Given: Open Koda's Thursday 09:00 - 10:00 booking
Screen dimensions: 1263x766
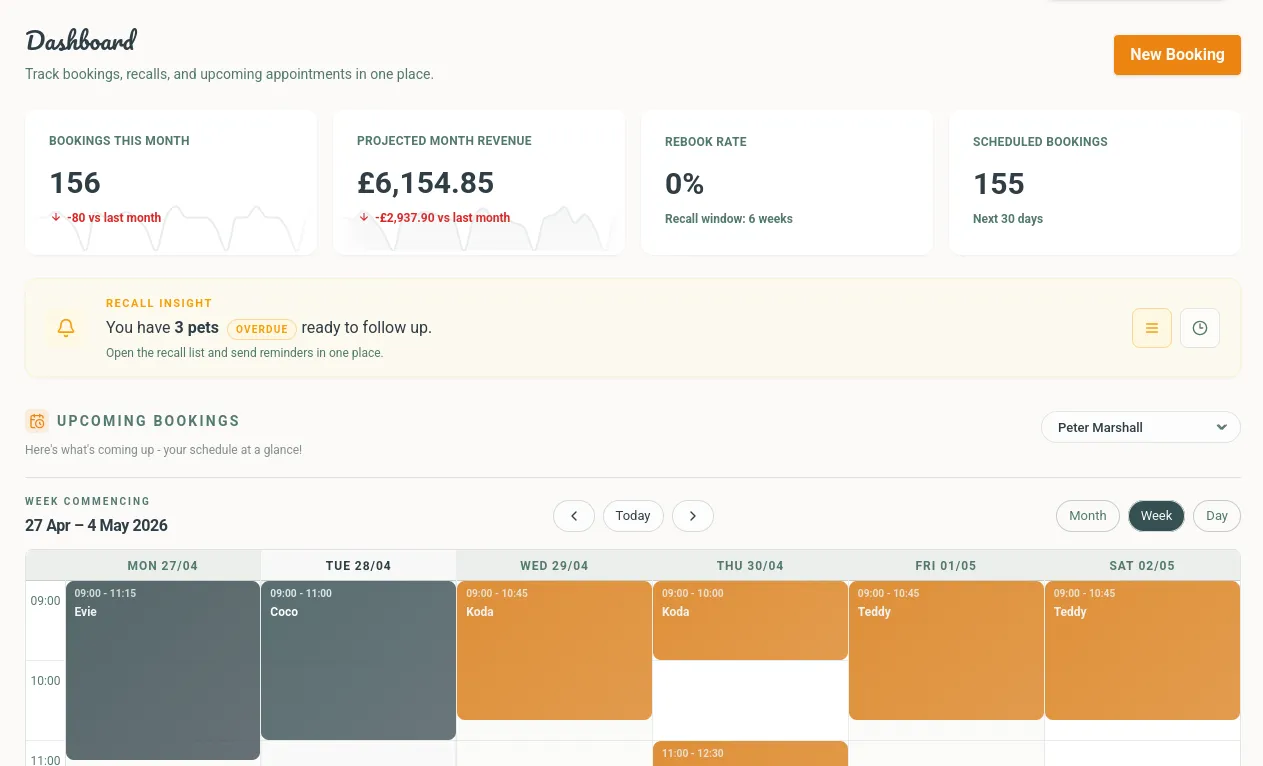Looking at the screenshot, I should 750,620.
